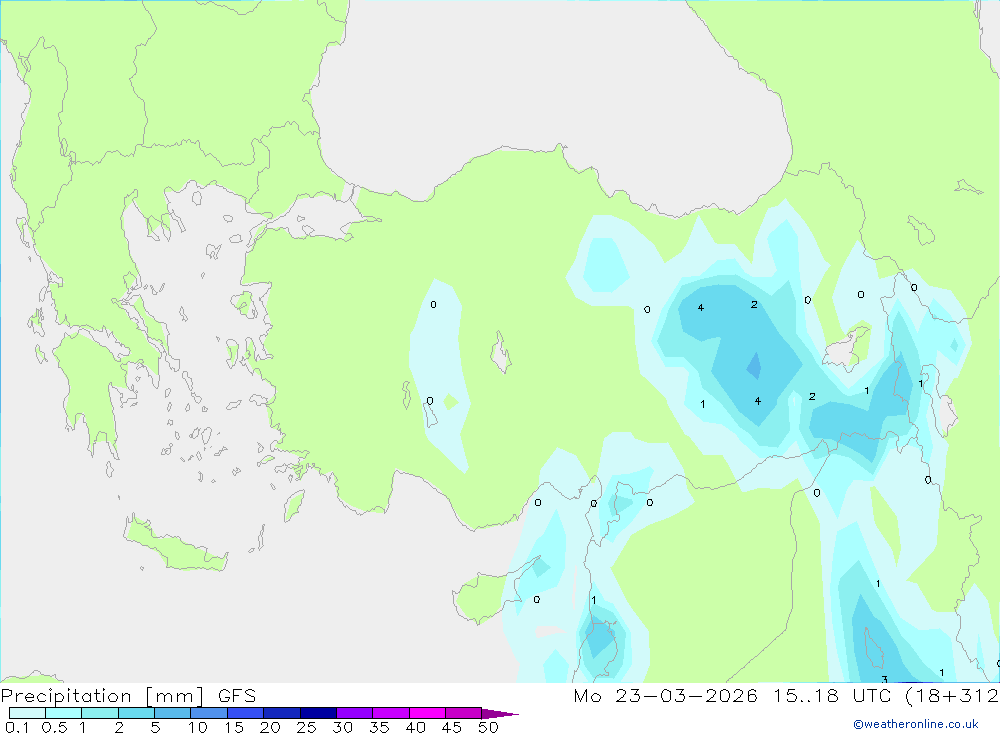Click the '15' legend scale label
The width and height of the screenshot is (1000, 733).
pos(234,727)
